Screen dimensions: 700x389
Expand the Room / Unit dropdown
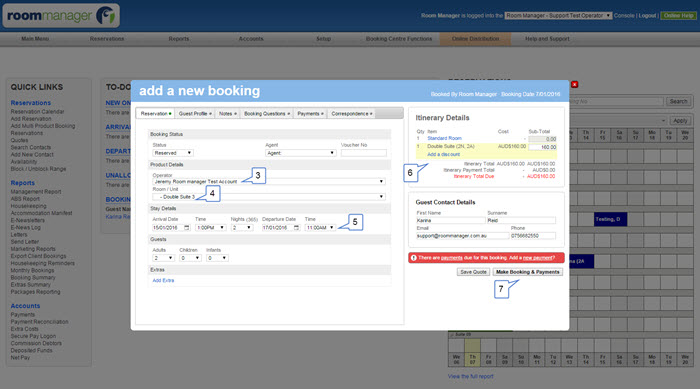tap(268, 197)
